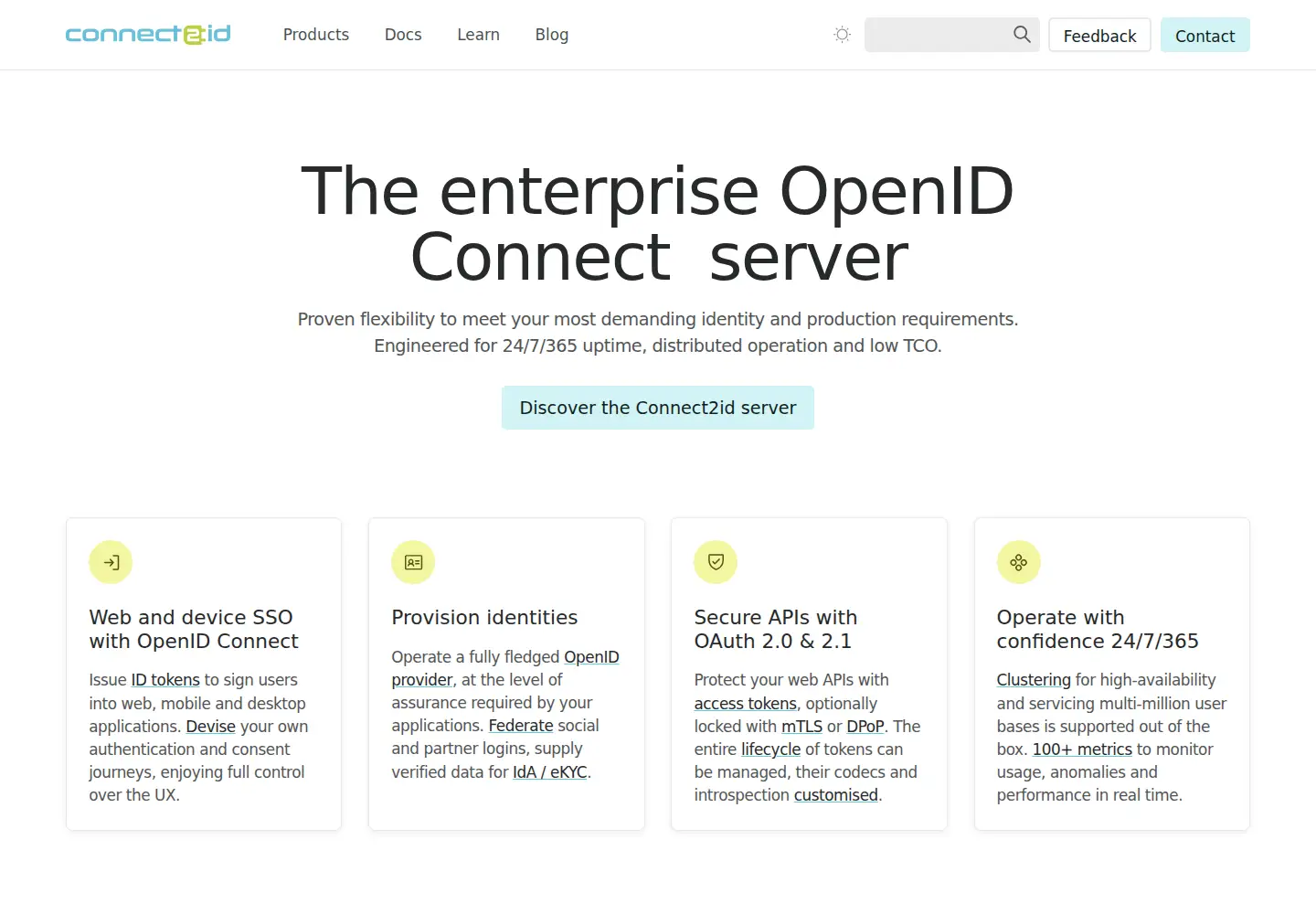Go to the Blog page
Viewport: 1316px width, 914px height.
(x=552, y=35)
